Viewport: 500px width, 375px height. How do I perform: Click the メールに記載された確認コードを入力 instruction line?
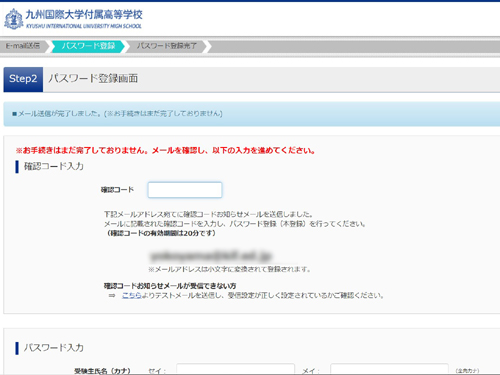pos(235,224)
